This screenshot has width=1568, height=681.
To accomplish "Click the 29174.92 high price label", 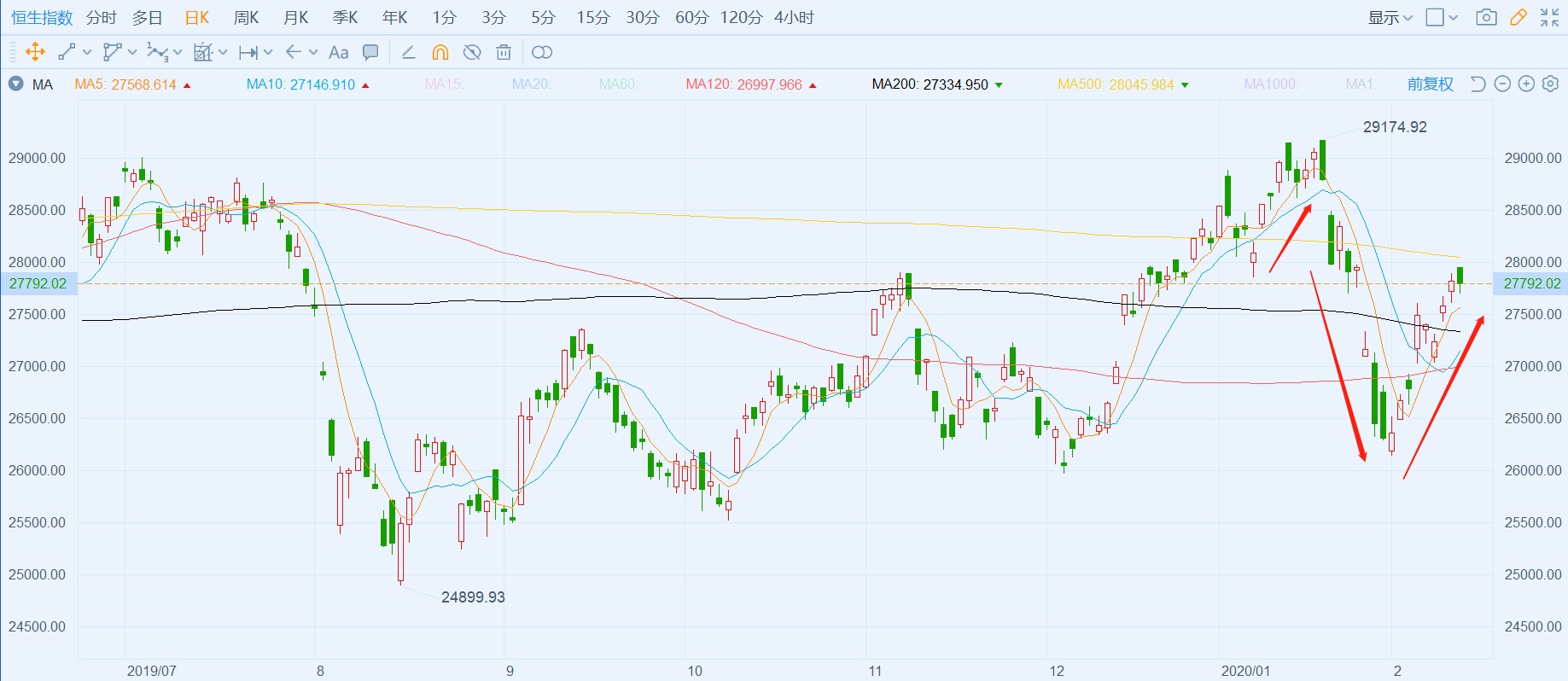I will click(x=1395, y=127).
